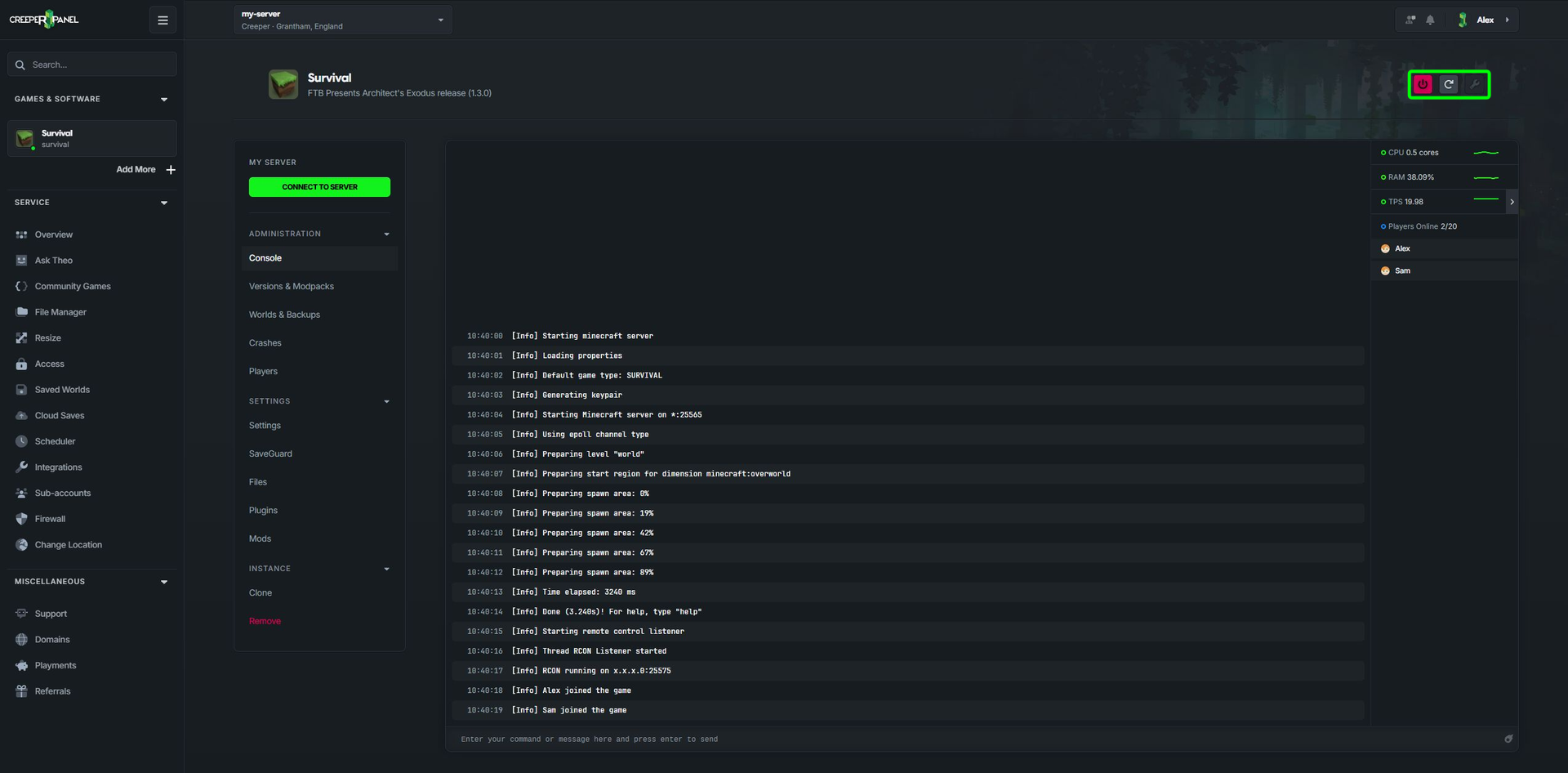Go to Worlds & Backups
Screen dimensions: 1568x773
pos(284,315)
